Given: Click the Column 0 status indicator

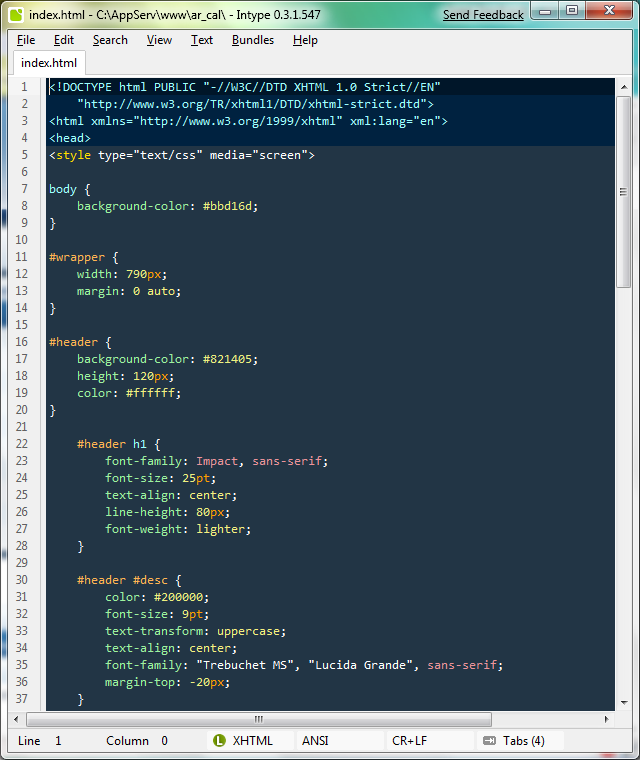Looking at the screenshot, I should point(137,741).
